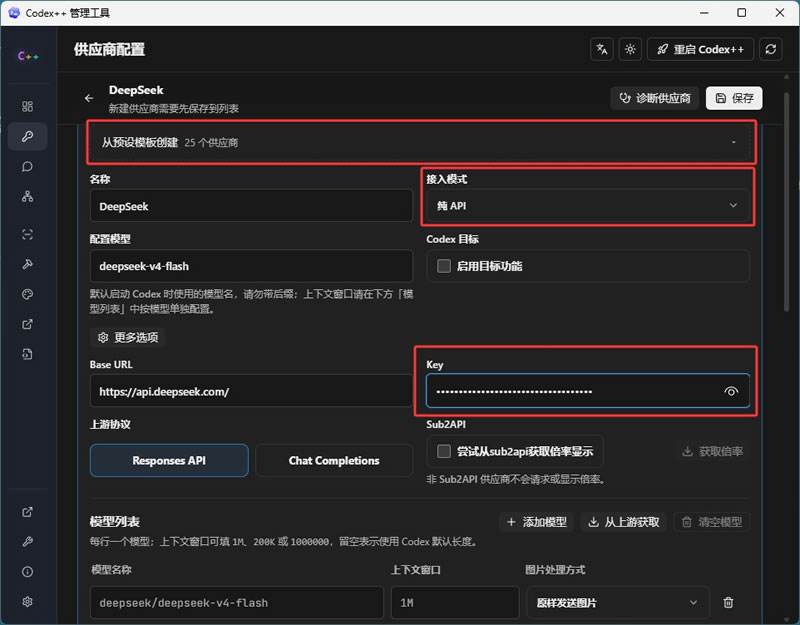Open the chat bubble icon in sidebar
800x625 pixels.
pos(28,167)
